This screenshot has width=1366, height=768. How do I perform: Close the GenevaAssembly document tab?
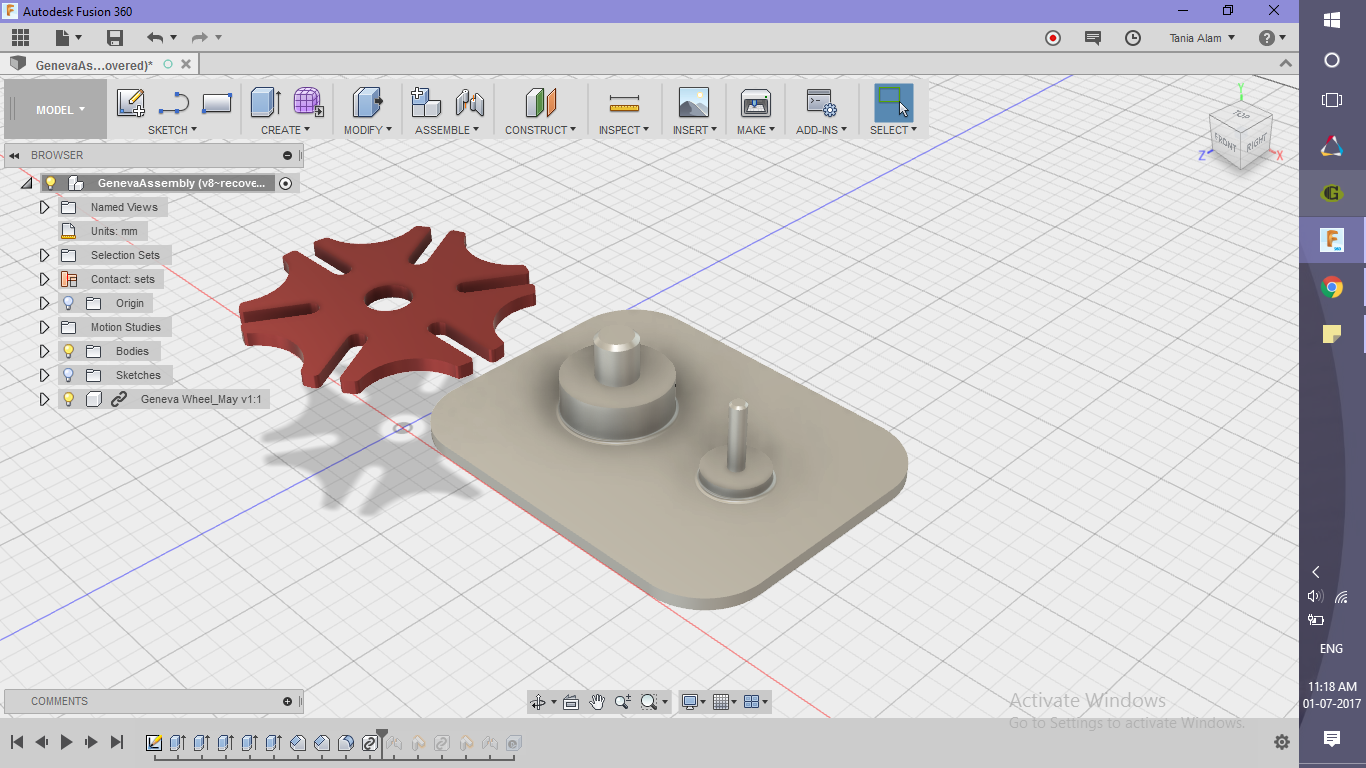point(186,64)
